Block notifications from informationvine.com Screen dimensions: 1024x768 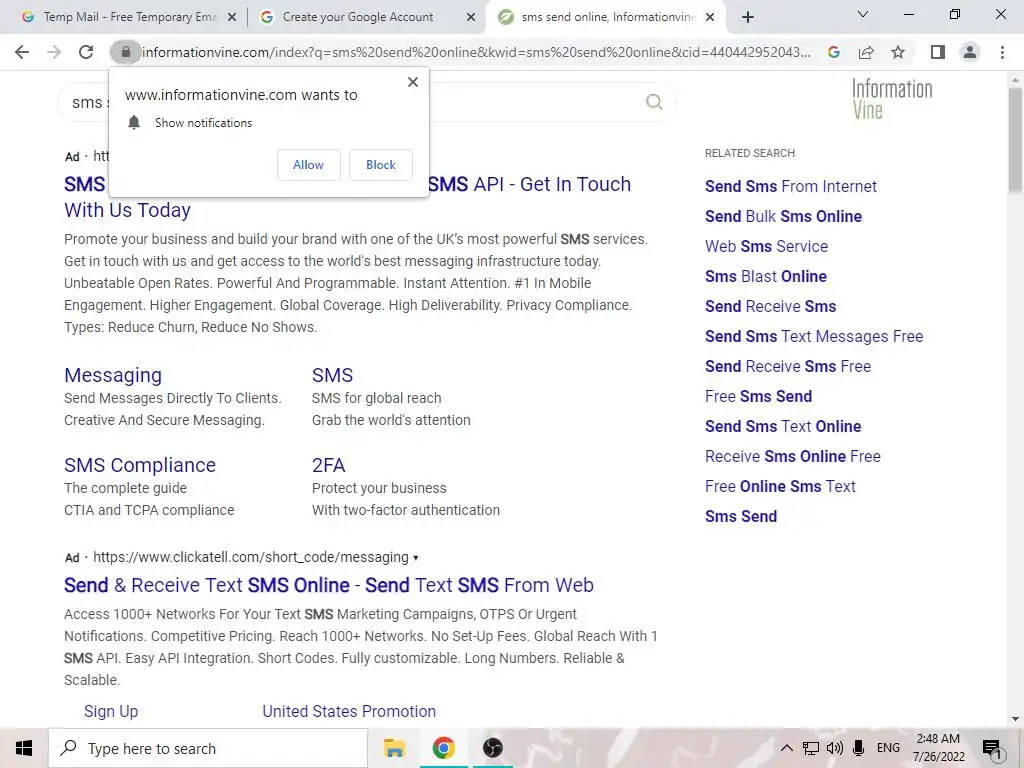381,165
